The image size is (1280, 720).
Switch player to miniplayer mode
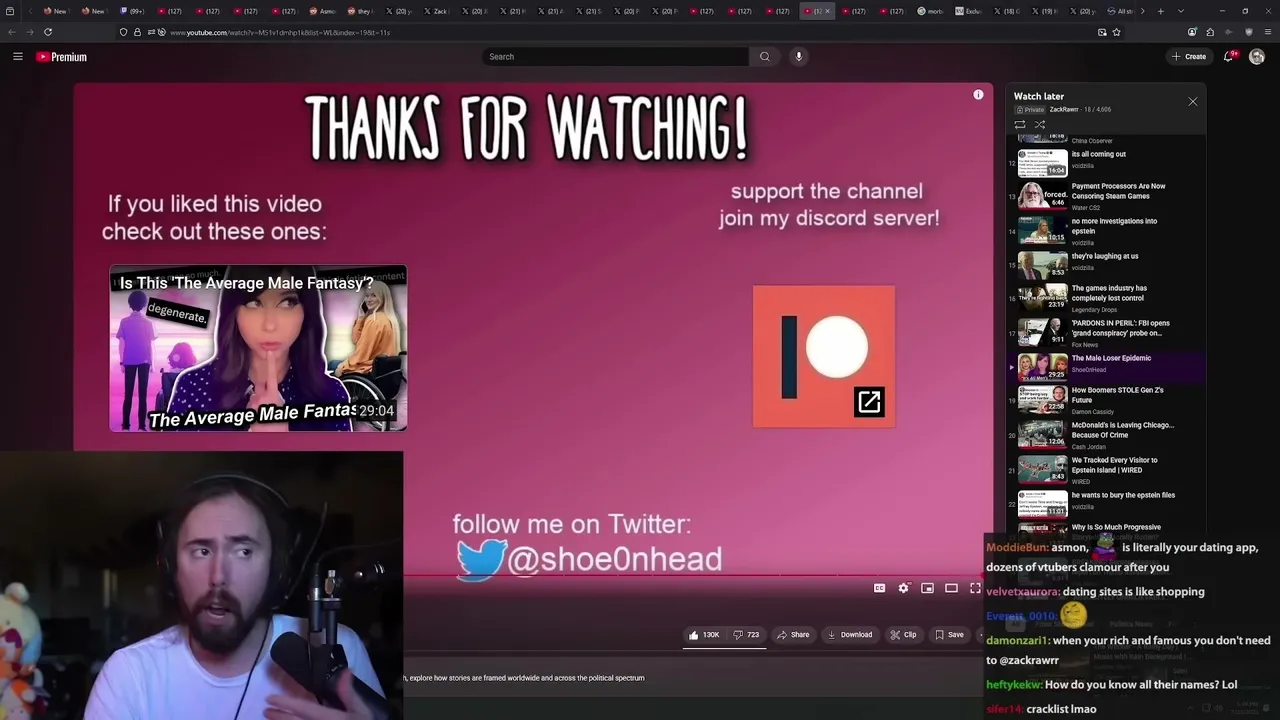(927, 588)
